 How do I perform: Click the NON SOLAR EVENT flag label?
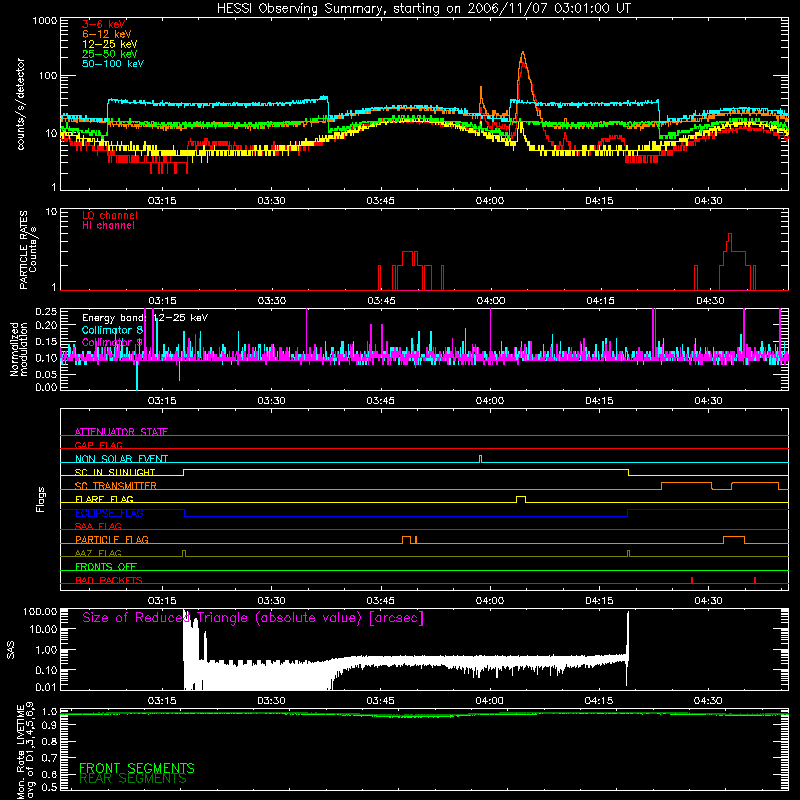[121, 459]
